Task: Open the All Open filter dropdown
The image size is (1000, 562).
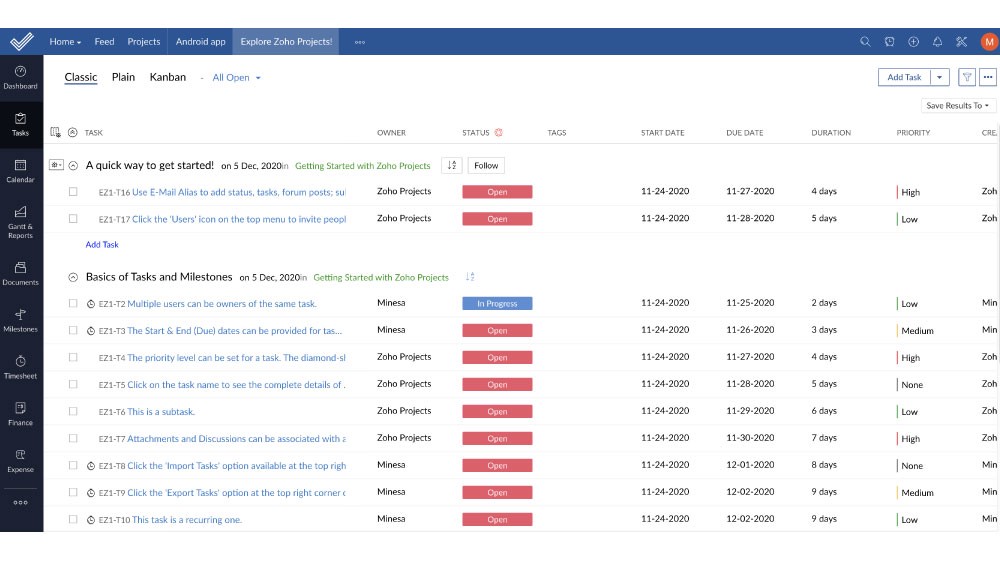Action: click(237, 78)
